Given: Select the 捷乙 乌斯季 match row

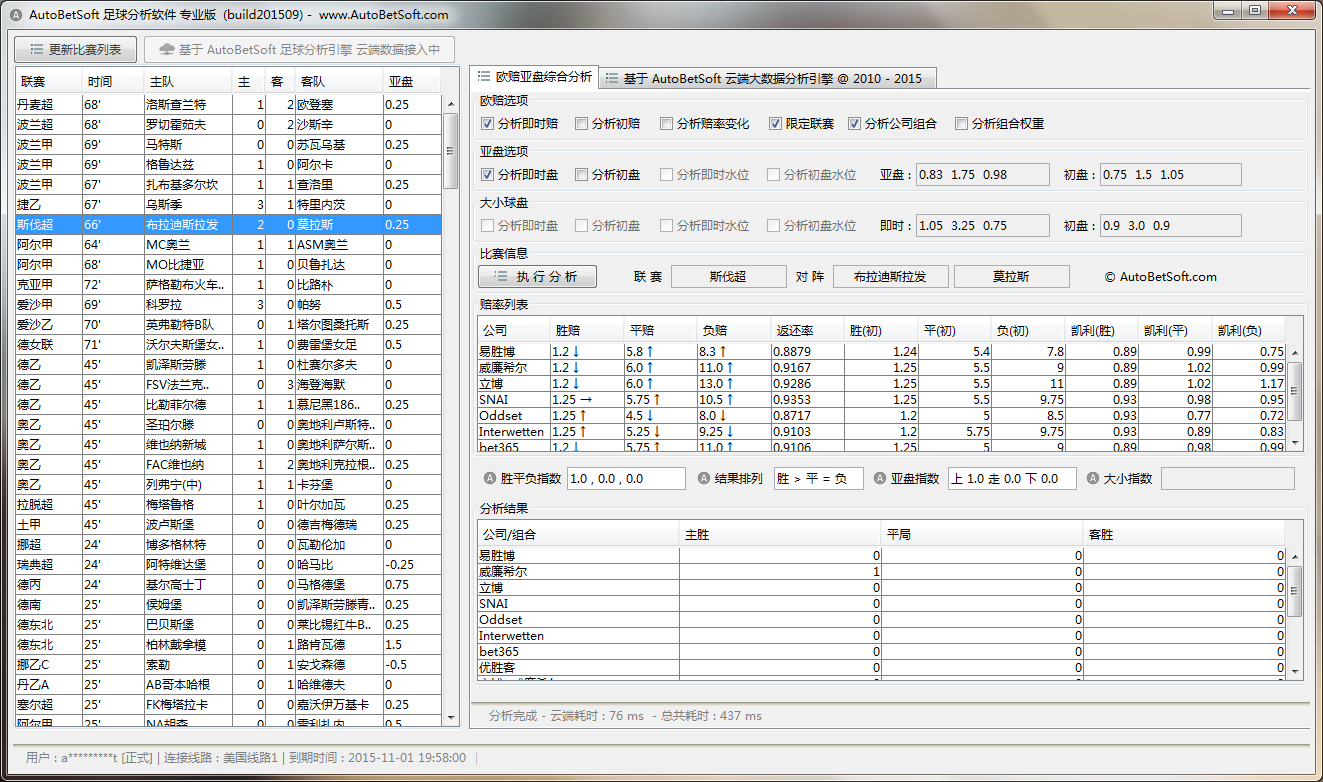Looking at the screenshot, I should click(x=228, y=204).
